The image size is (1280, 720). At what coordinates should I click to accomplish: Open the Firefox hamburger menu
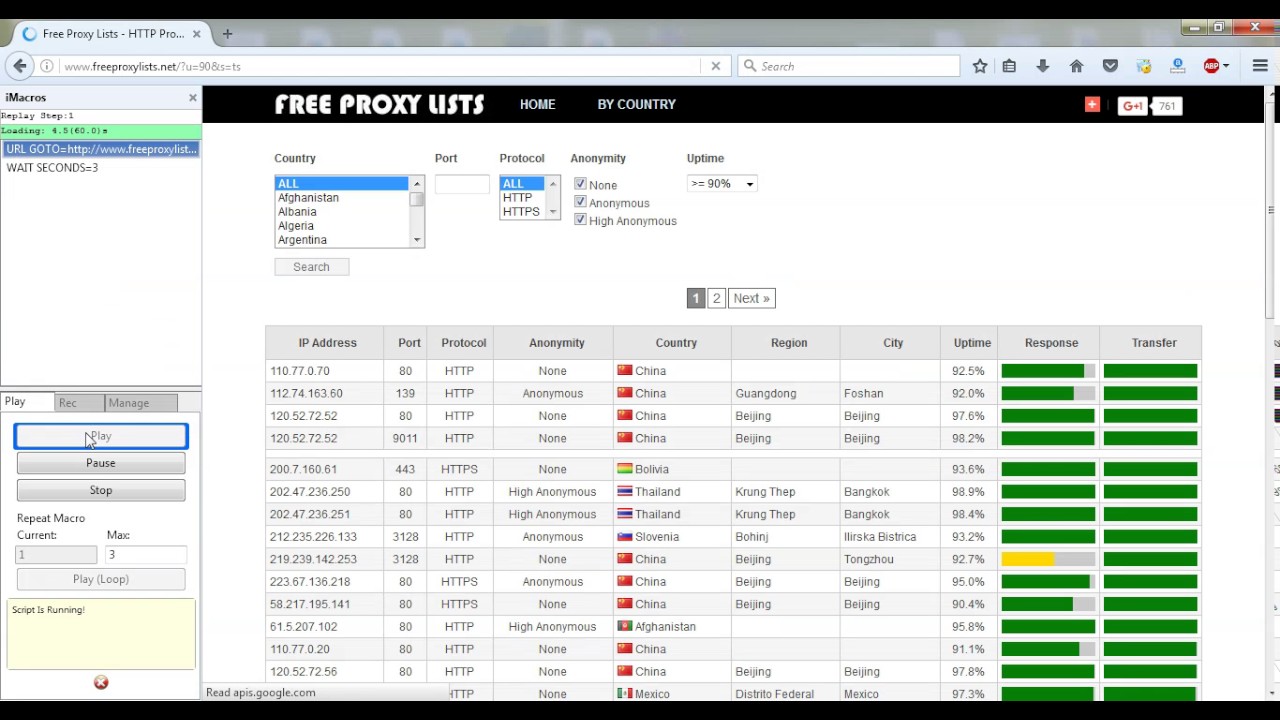click(1260, 66)
